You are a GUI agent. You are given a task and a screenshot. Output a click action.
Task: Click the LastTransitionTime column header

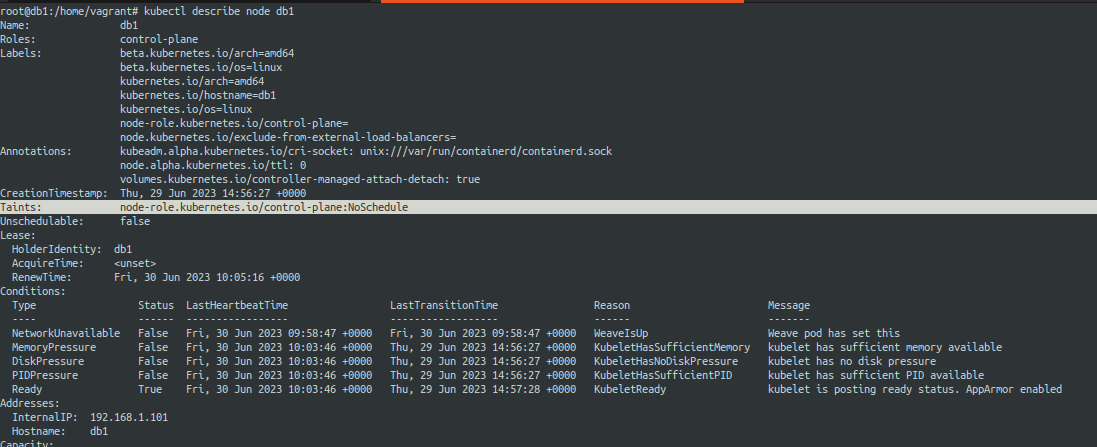(444, 305)
